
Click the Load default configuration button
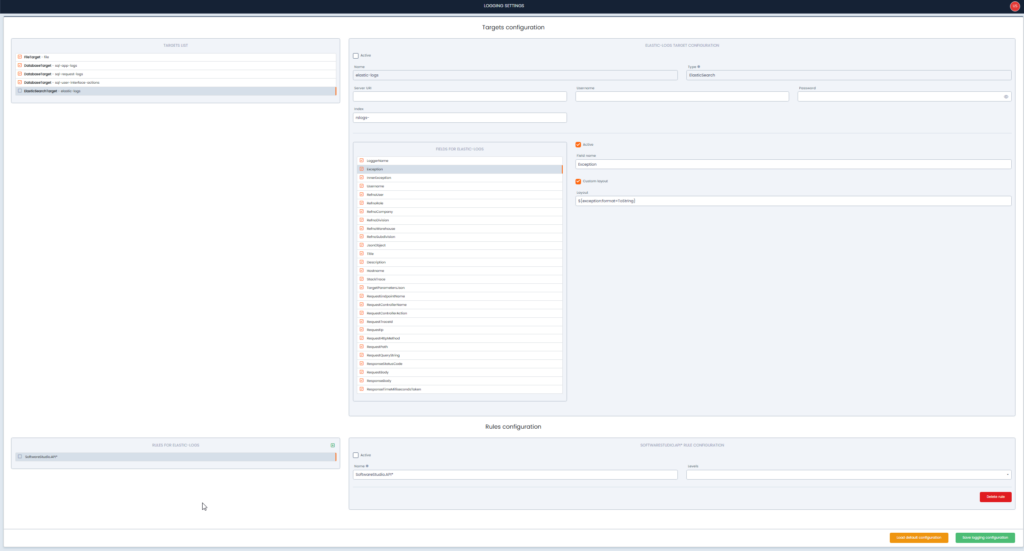coord(918,538)
